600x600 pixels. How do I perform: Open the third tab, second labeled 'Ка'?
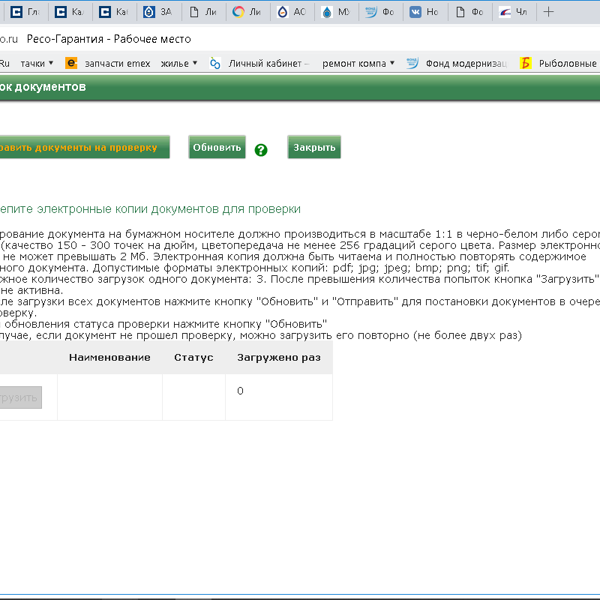click(x=114, y=12)
